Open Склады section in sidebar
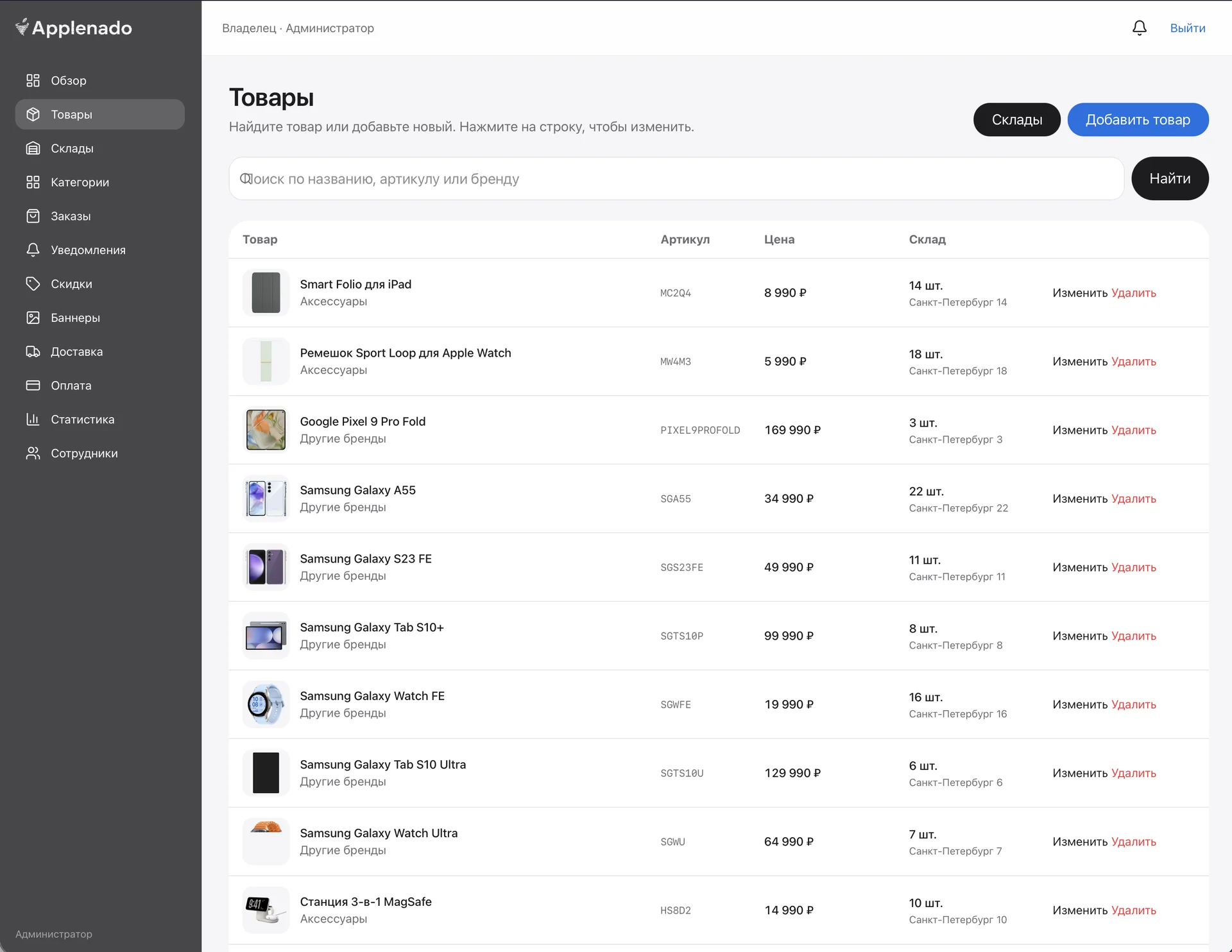Image resolution: width=1232 pixels, height=952 pixels. [99, 148]
